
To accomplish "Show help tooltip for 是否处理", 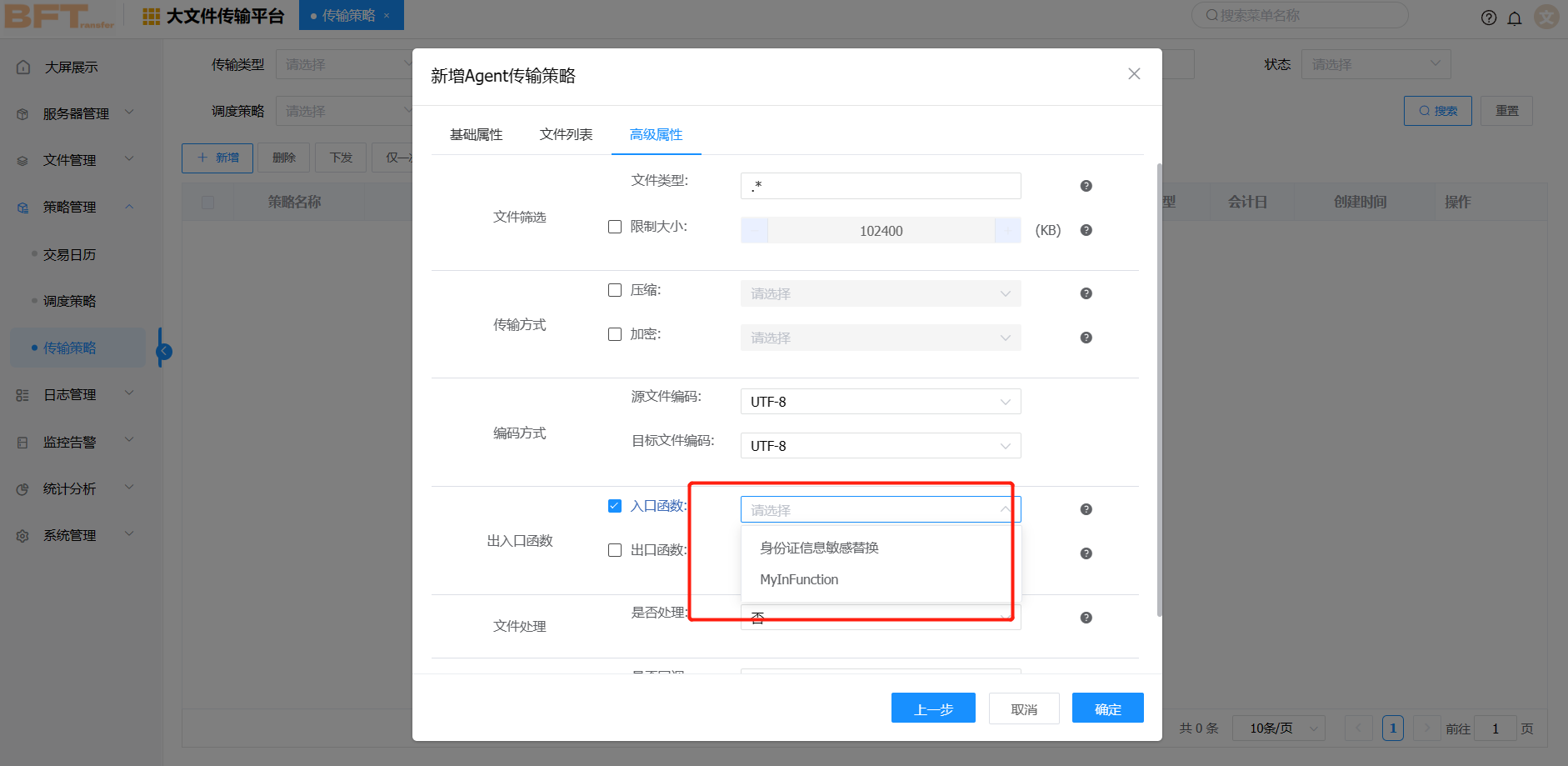I will [1086, 618].
